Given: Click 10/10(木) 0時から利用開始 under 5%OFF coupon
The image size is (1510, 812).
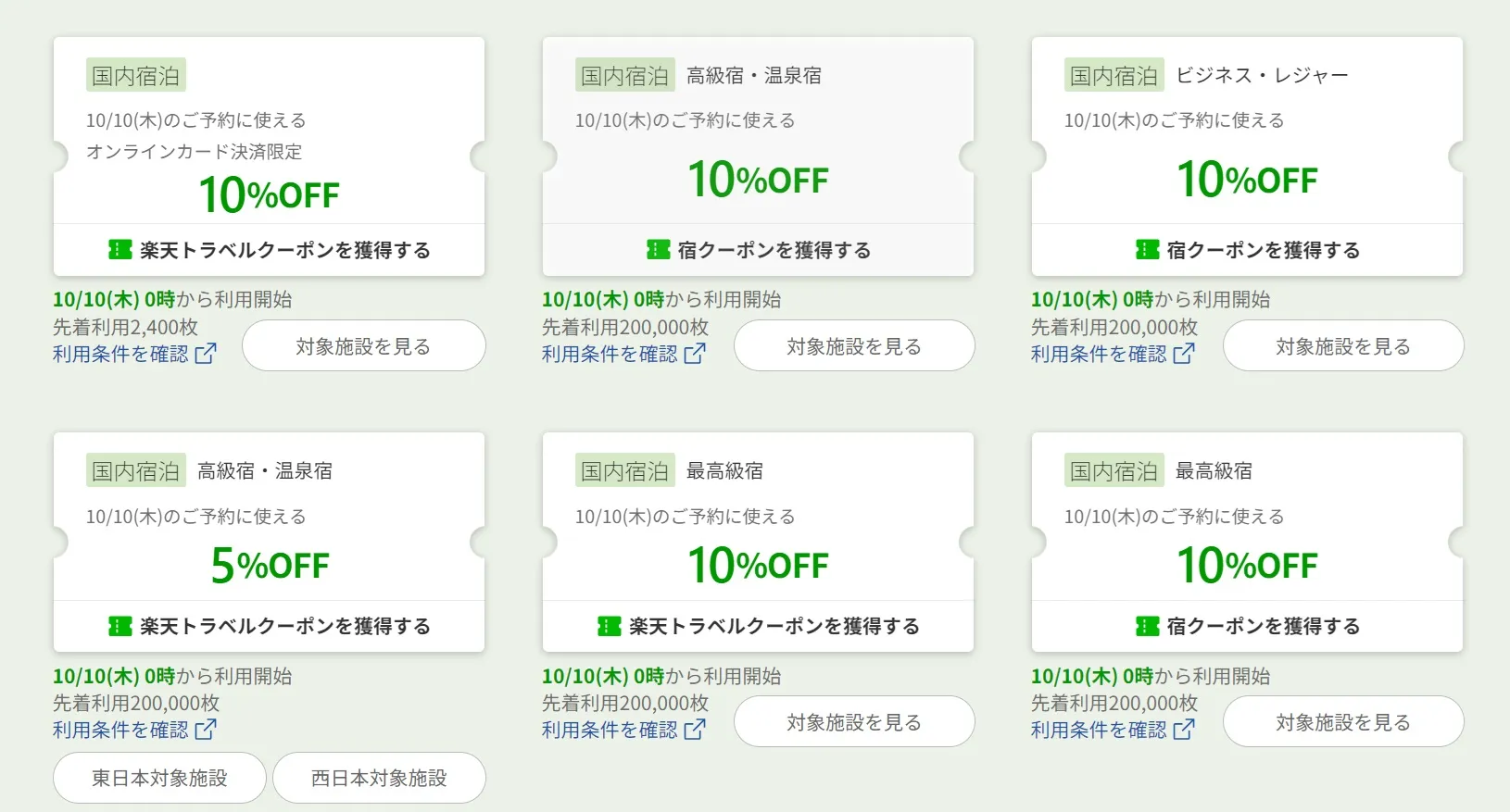Looking at the screenshot, I should click(172, 676).
